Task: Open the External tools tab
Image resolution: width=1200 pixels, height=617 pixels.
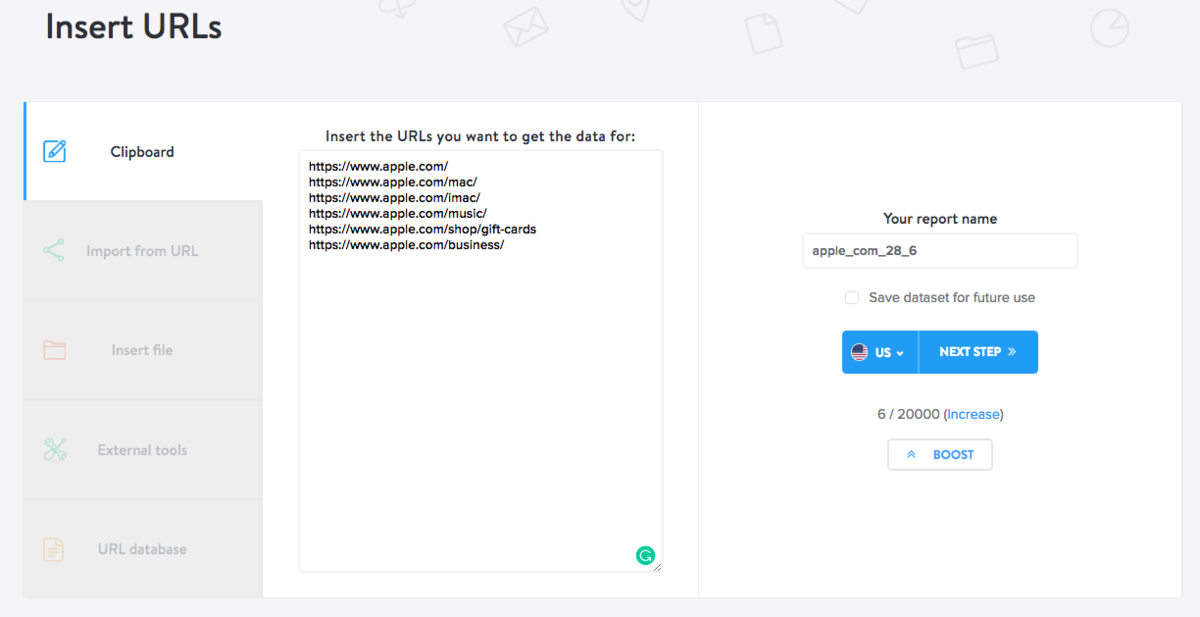Action: pos(142,450)
